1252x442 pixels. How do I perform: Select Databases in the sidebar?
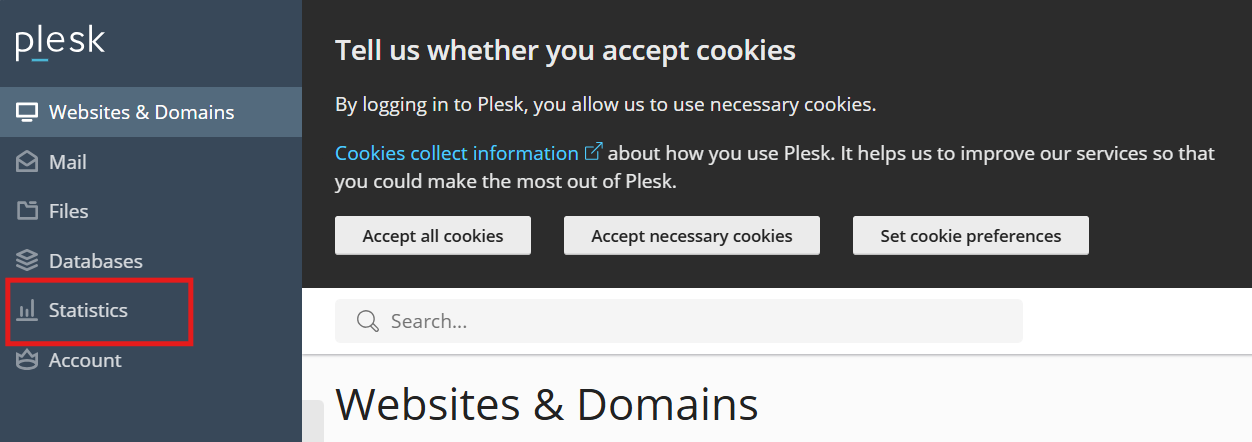click(x=151, y=261)
